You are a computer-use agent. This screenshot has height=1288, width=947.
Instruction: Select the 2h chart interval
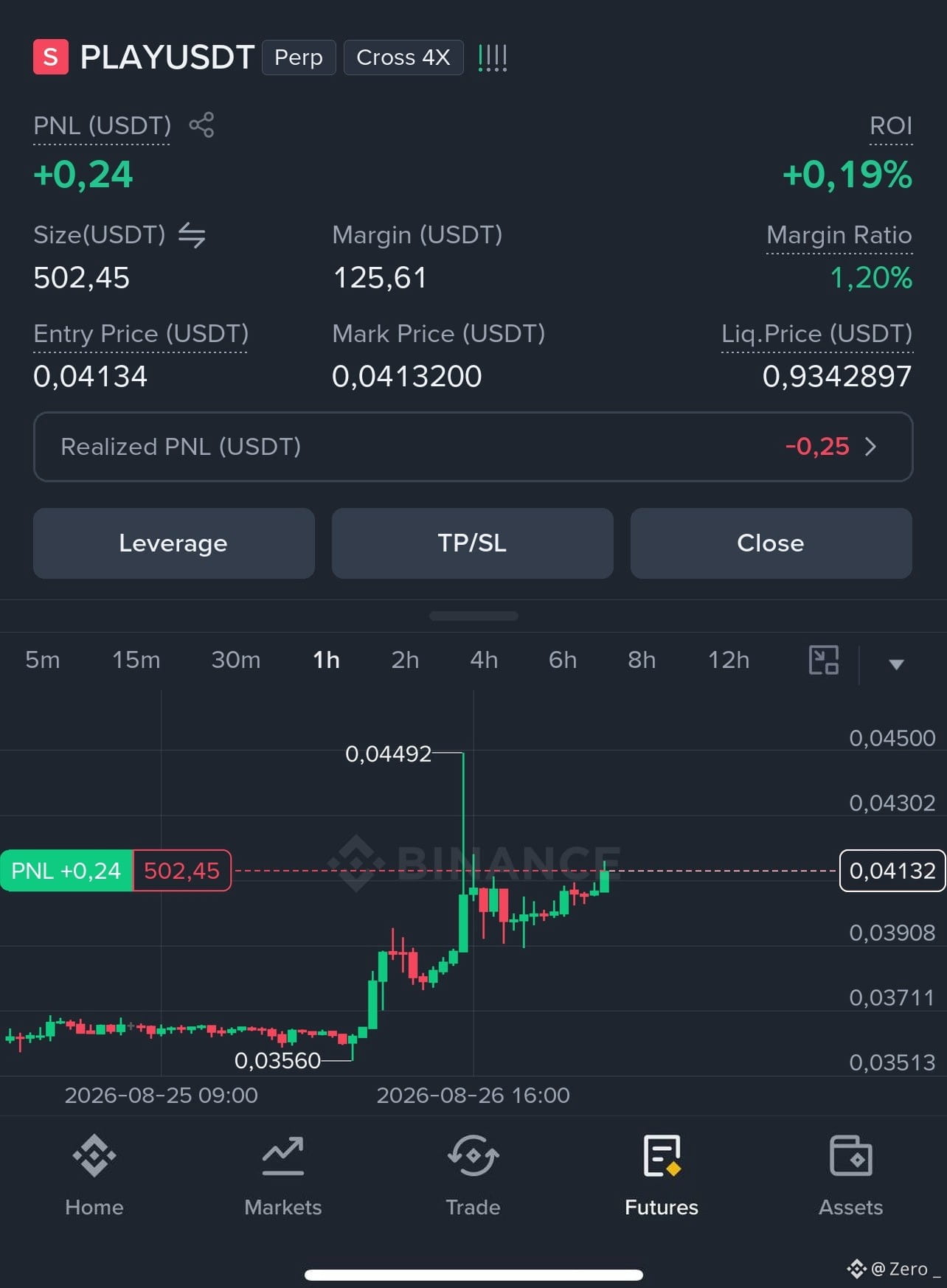(405, 660)
